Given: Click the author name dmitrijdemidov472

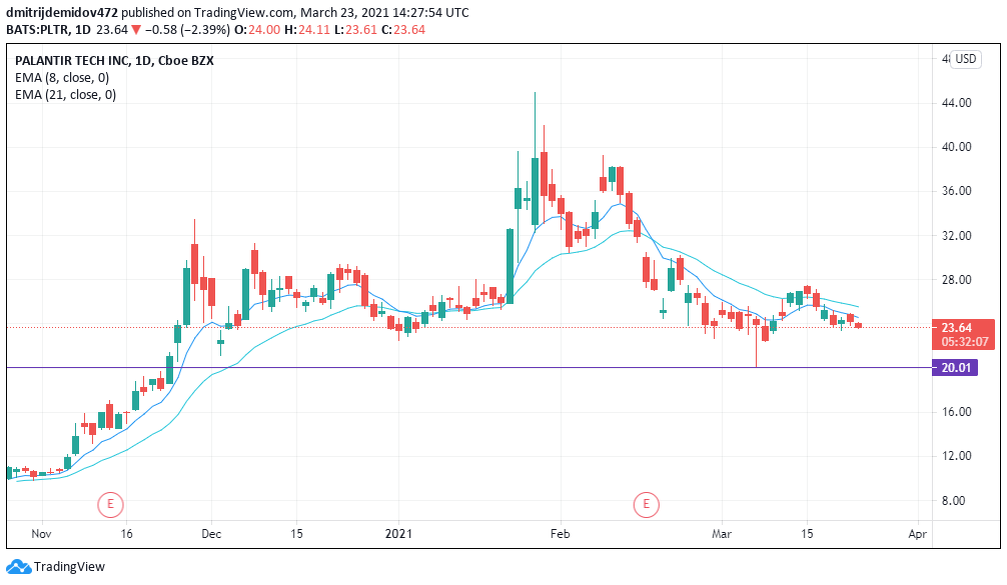Looking at the screenshot, I should click(x=62, y=13).
